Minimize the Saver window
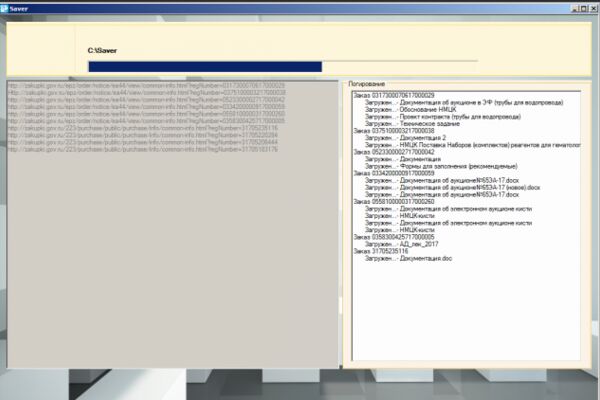 (x=574, y=9)
